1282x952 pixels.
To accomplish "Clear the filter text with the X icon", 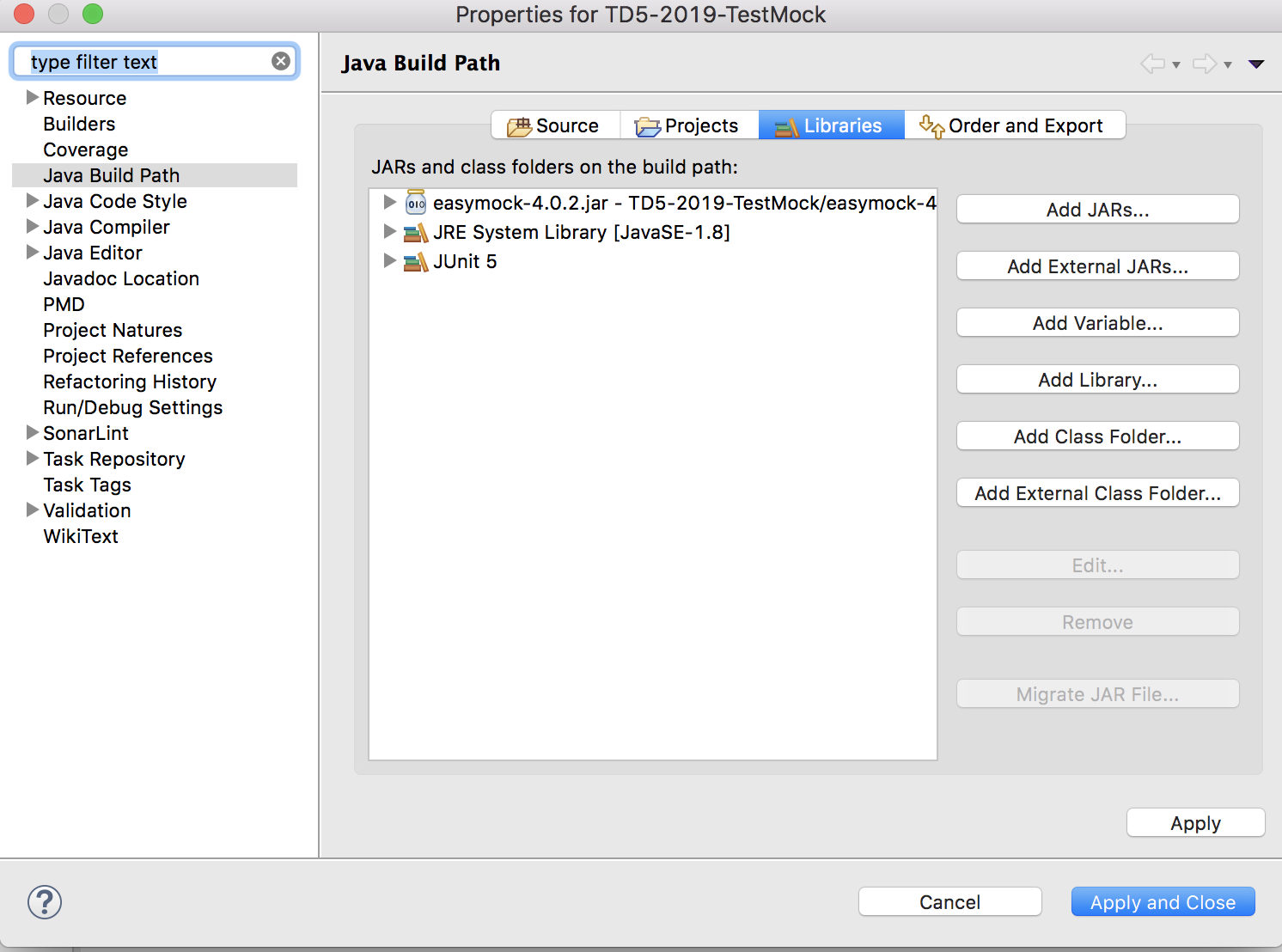I will [280, 61].
